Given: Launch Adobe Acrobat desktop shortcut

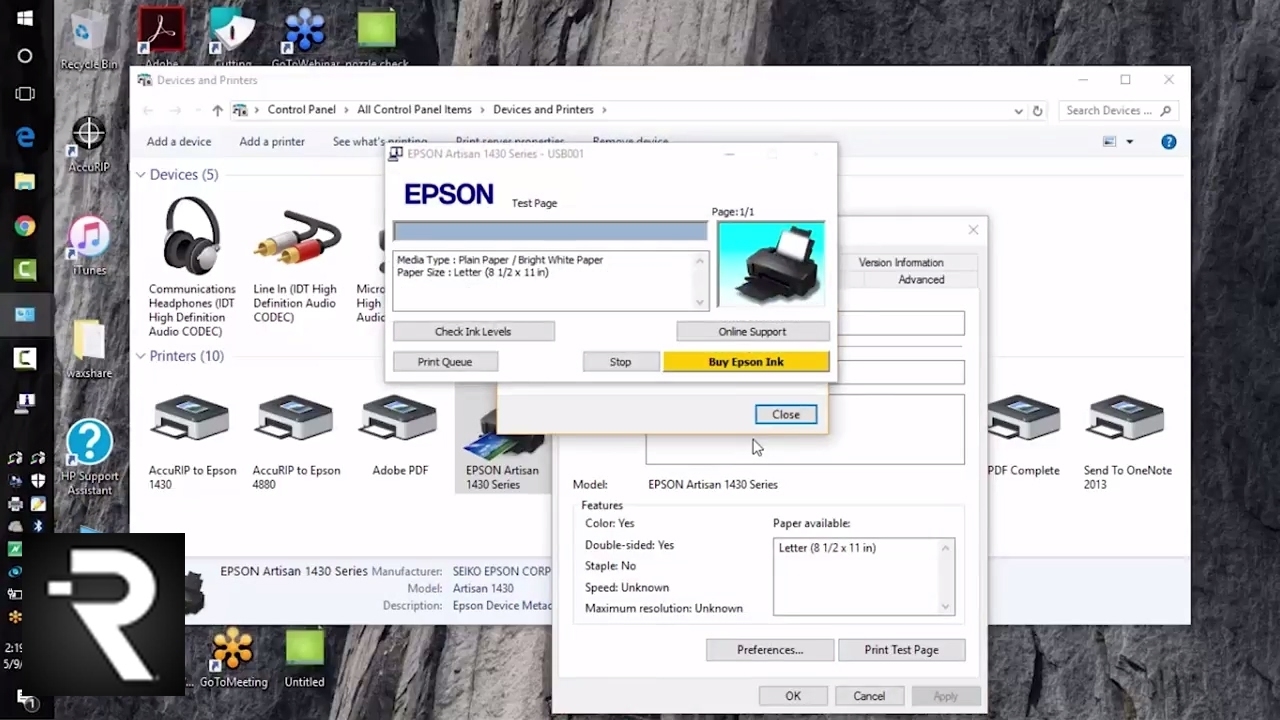Looking at the screenshot, I should (161, 36).
